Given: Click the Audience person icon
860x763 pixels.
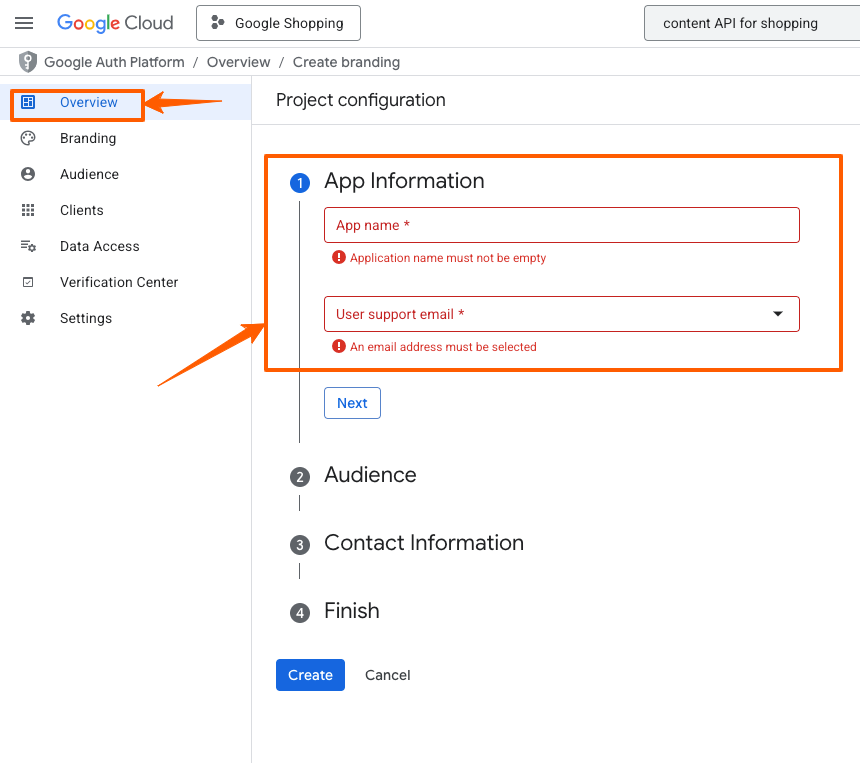Looking at the screenshot, I should (x=28, y=174).
